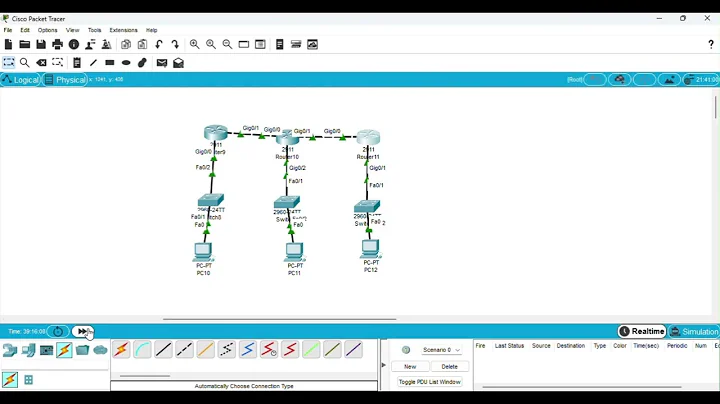Pick the light-blue console cable
The width and height of the screenshot is (720, 404).
pos(142,350)
